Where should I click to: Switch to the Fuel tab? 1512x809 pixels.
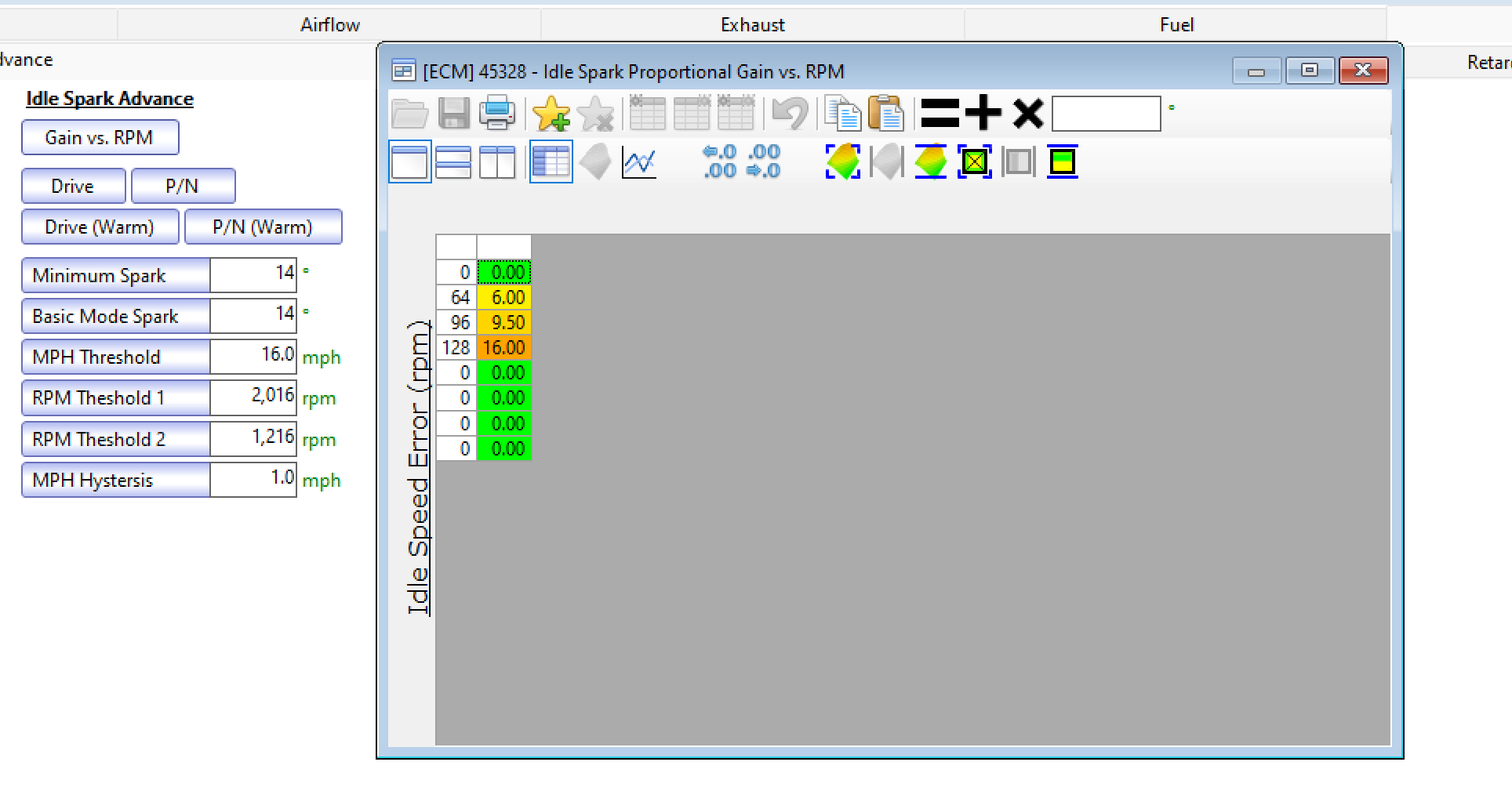click(1176, 25)
